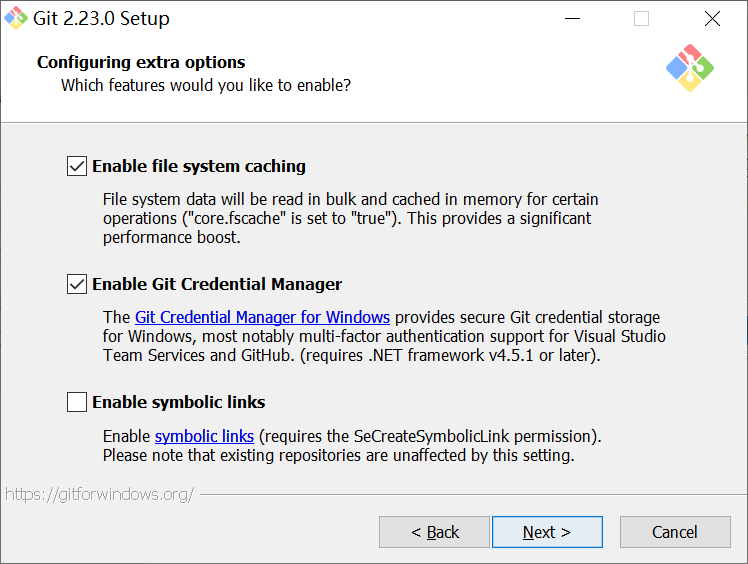The height and width of the screenshot is (564, 748).
Task: Click the "Configuring extra options" heading
Action: coord(141,62)
